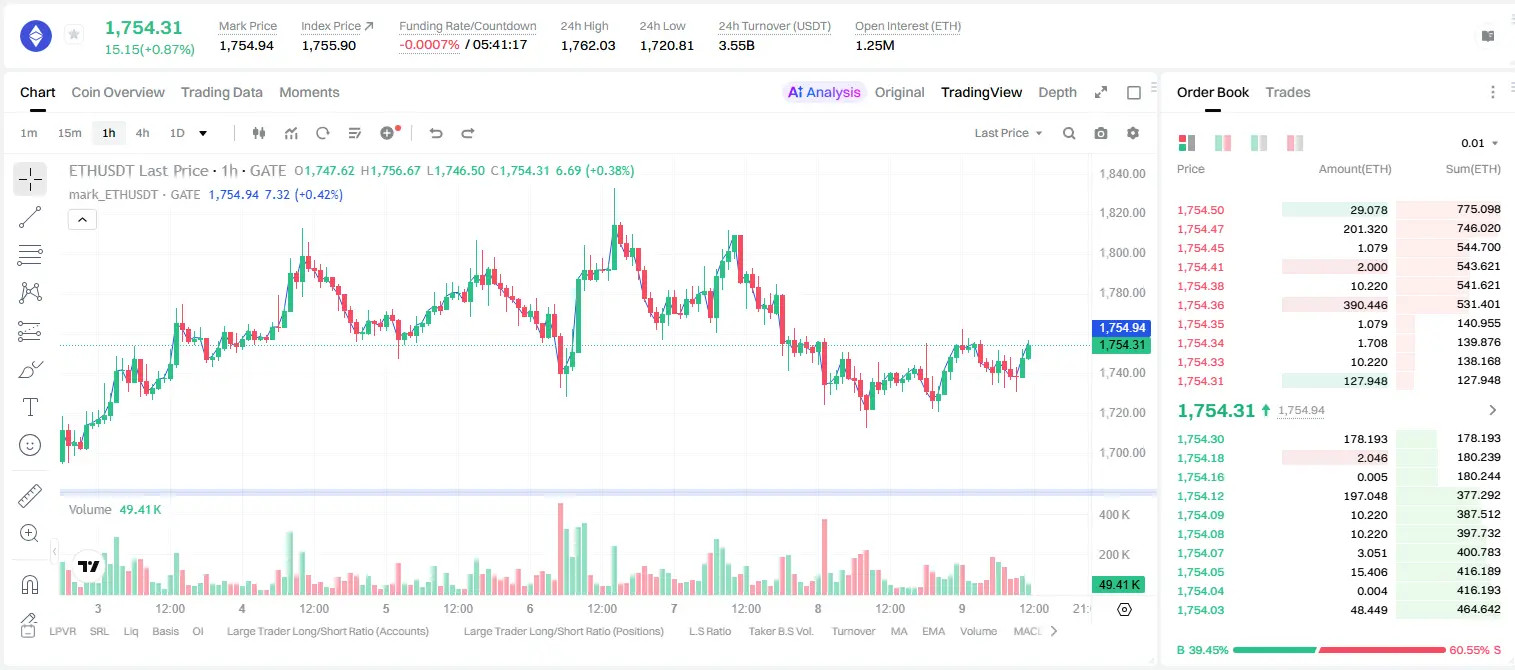The image size is (1515, 670).
Task: Toggle the magnet snap mode
Action: tap(30, 585)
